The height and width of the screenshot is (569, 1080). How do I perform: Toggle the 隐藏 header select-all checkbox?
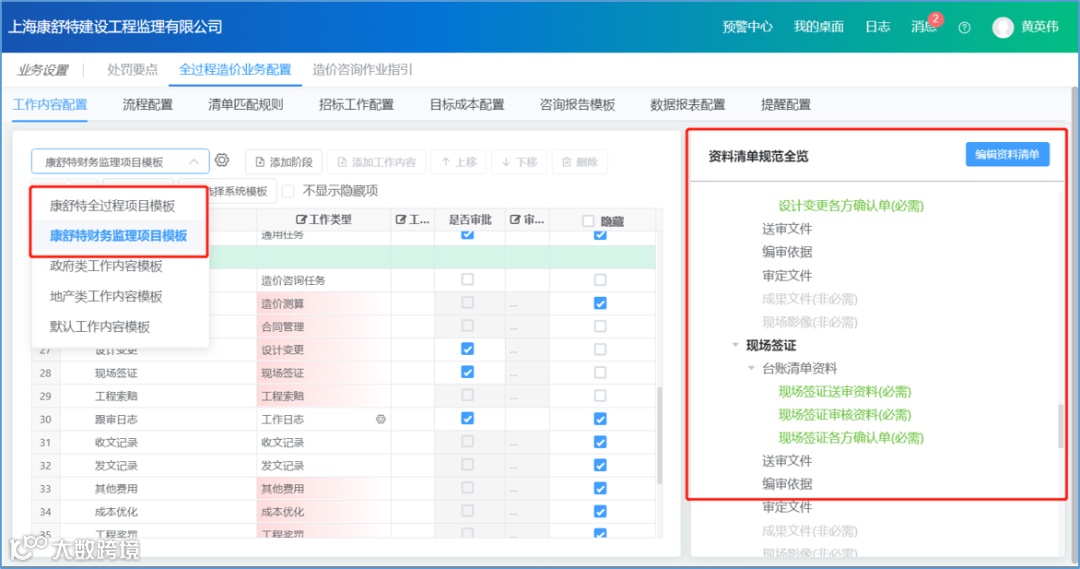588,221
